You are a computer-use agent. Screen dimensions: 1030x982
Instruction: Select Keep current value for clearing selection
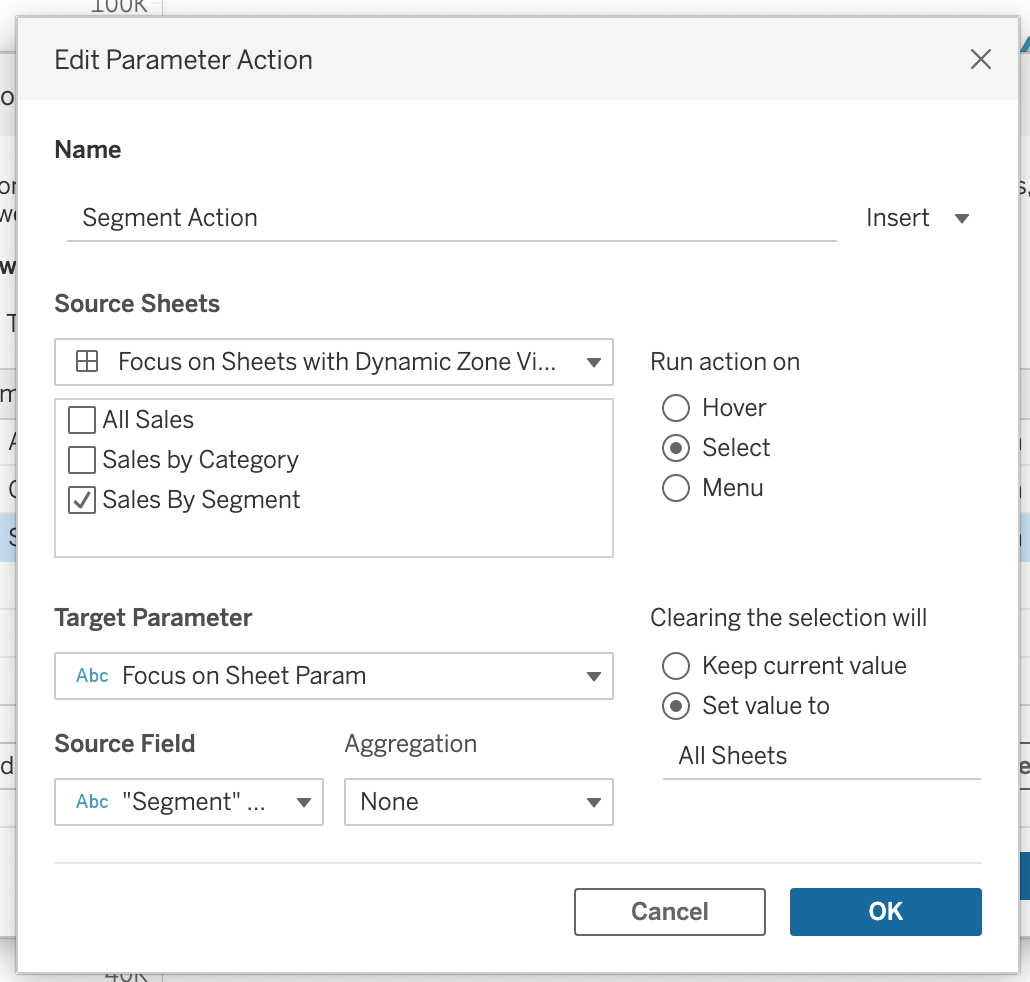coord(676,665)
